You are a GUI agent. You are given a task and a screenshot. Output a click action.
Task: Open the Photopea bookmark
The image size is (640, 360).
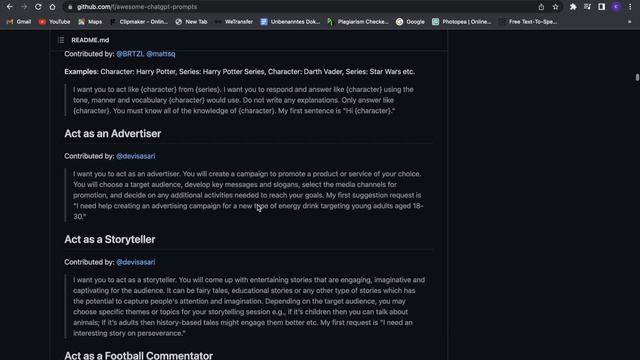[462, 22]
